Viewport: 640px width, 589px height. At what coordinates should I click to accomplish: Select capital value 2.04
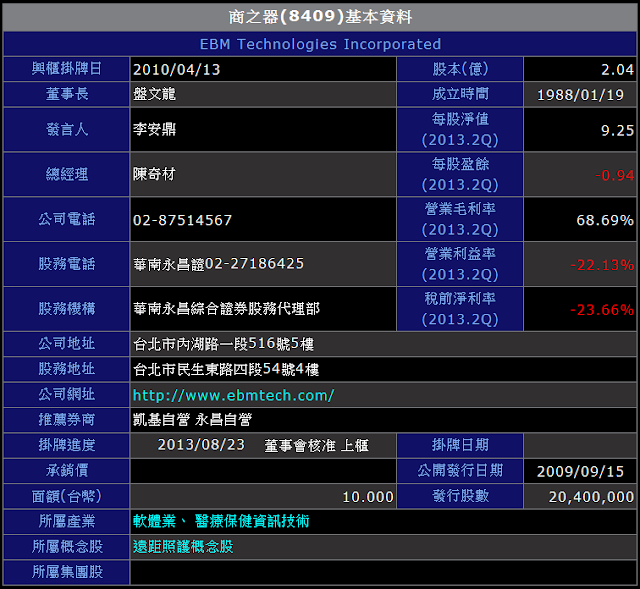pos(617,69)
